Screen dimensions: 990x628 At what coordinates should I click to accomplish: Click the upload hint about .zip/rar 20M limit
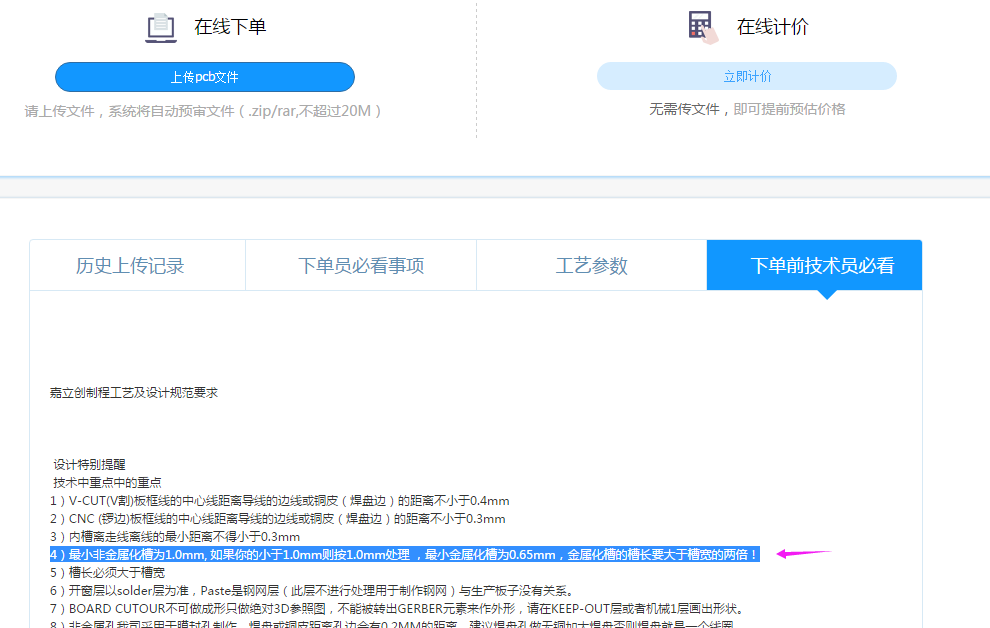click(x=204, y=111)
